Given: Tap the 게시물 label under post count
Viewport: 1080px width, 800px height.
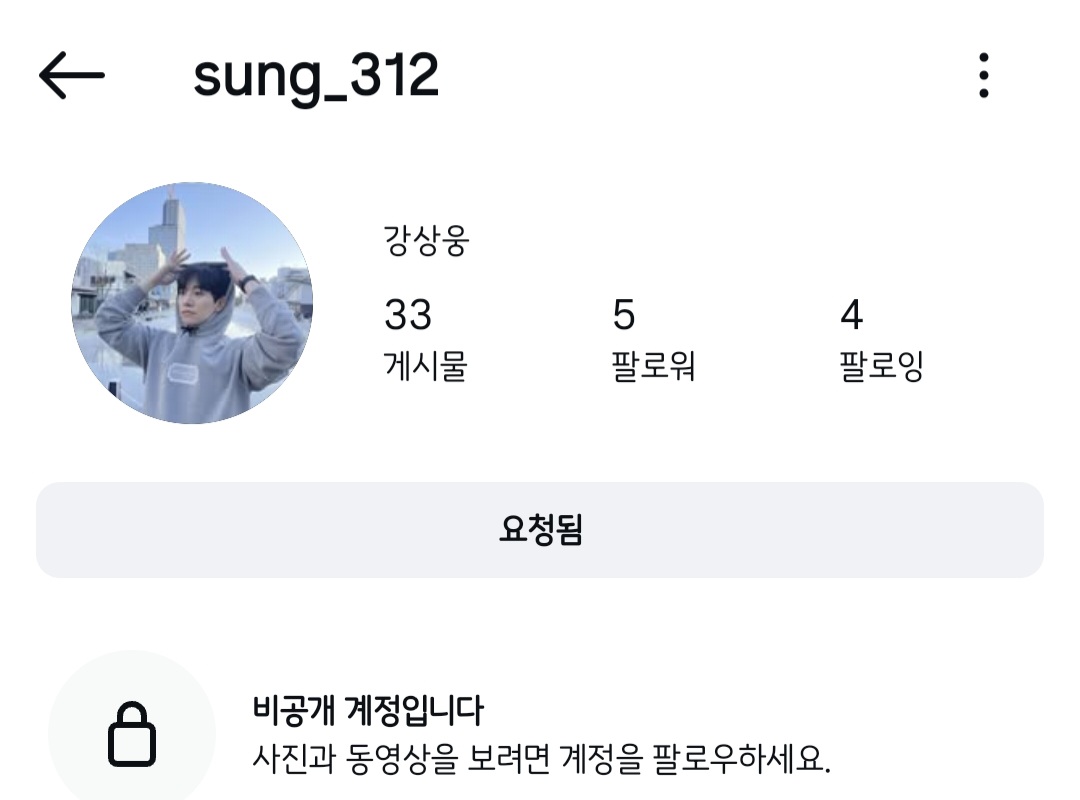Looking at the screenshot, I should tap(426, 366).
